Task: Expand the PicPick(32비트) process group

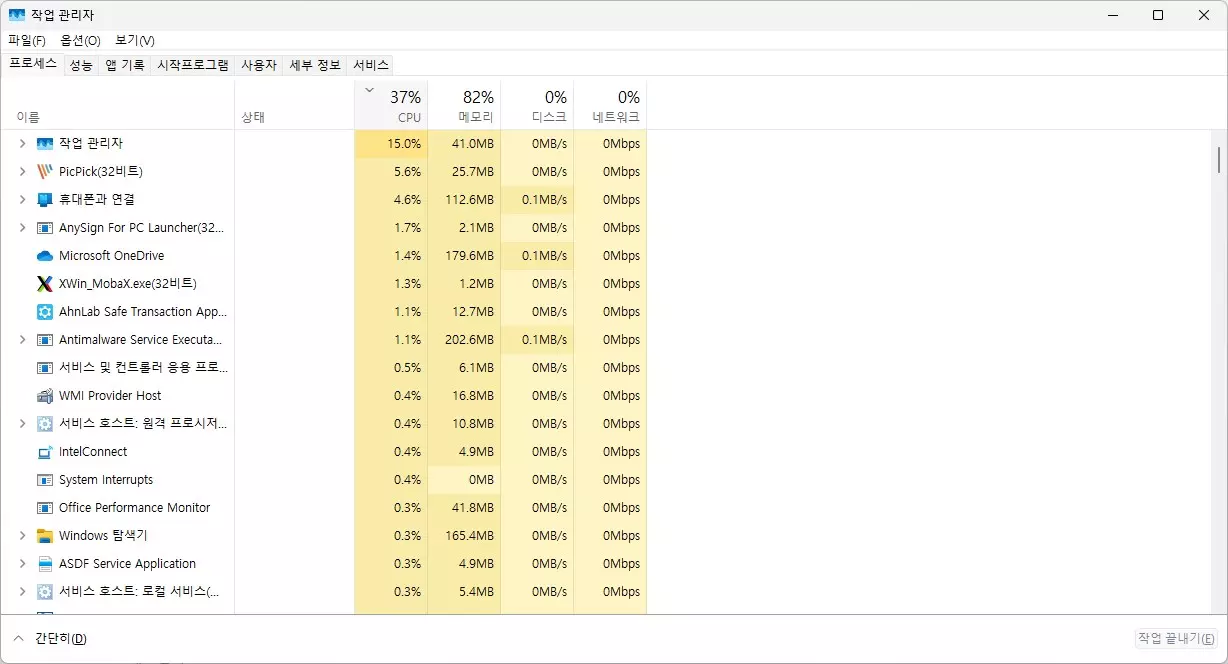Action: pos(22,172)
